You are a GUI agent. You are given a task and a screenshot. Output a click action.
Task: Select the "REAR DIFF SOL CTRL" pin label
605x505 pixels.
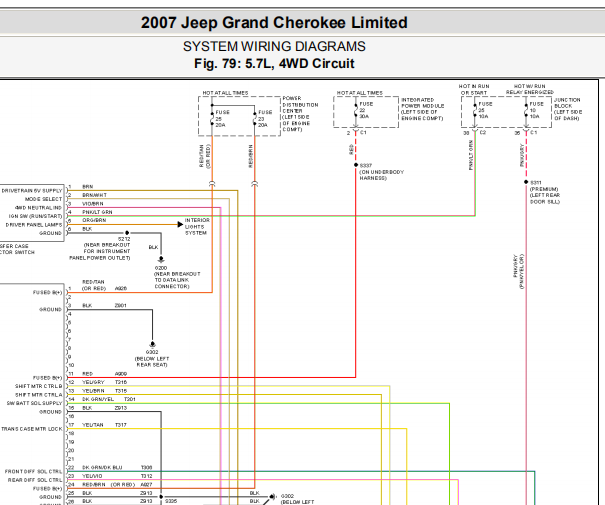click(x=35, y=480)
